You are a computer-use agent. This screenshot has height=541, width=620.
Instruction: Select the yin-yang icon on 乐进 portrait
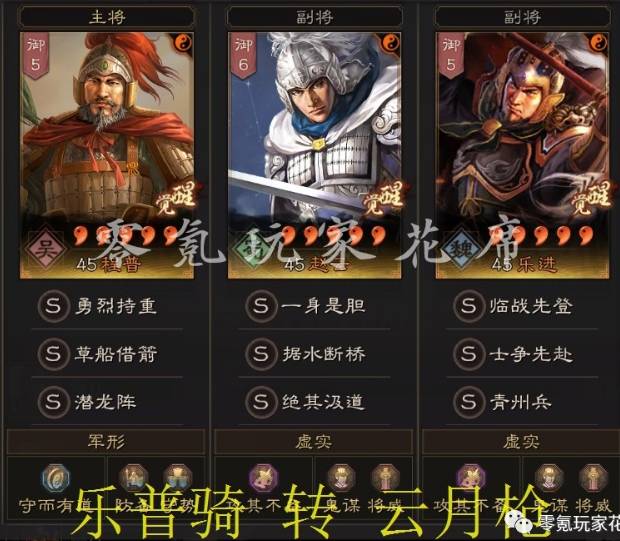(x=599, y=42)
